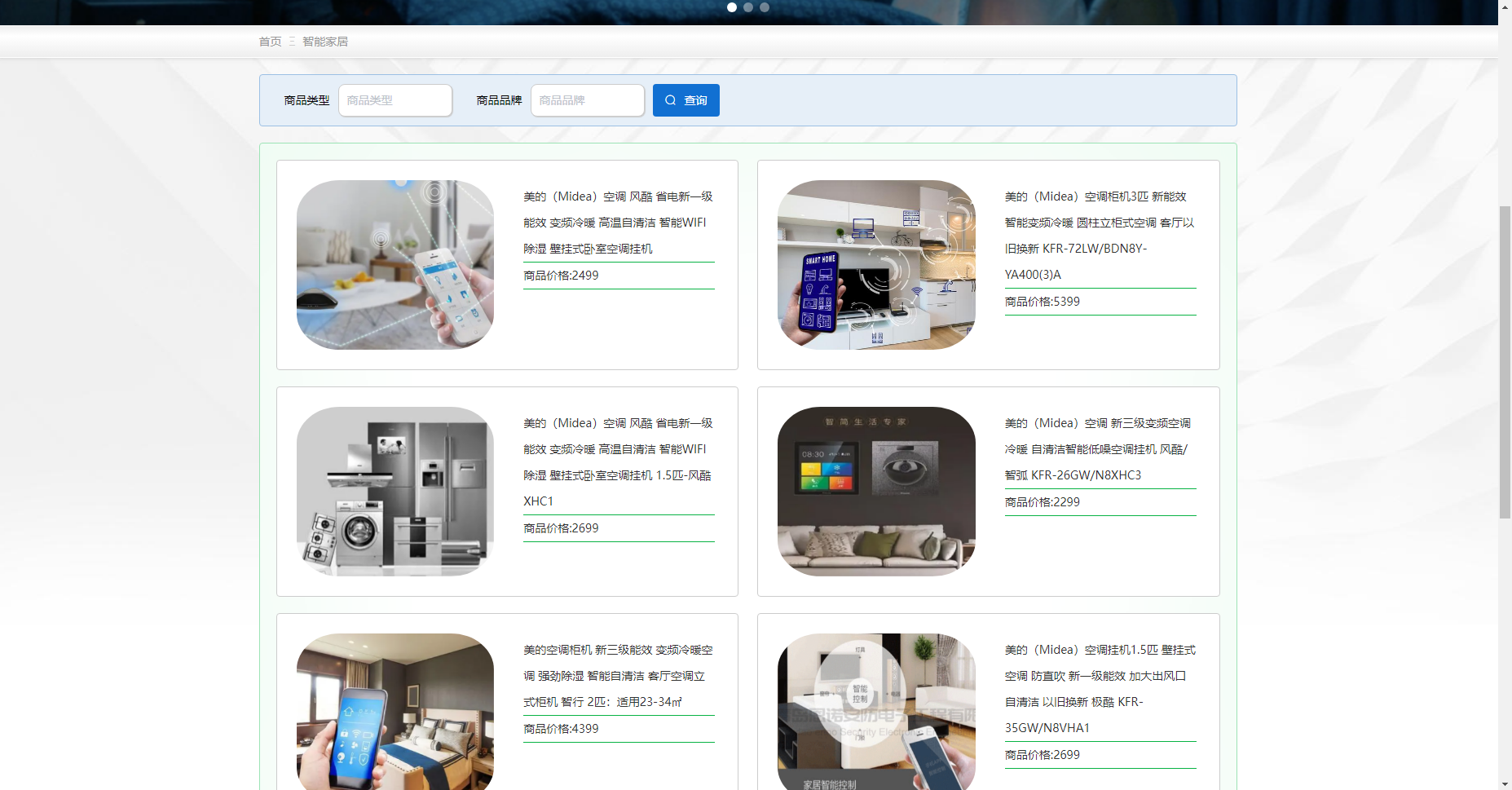This screenshot has width=1512, height=790.
Task: Click the price 商品价格:5399
Action: (x=1043, y=302)
